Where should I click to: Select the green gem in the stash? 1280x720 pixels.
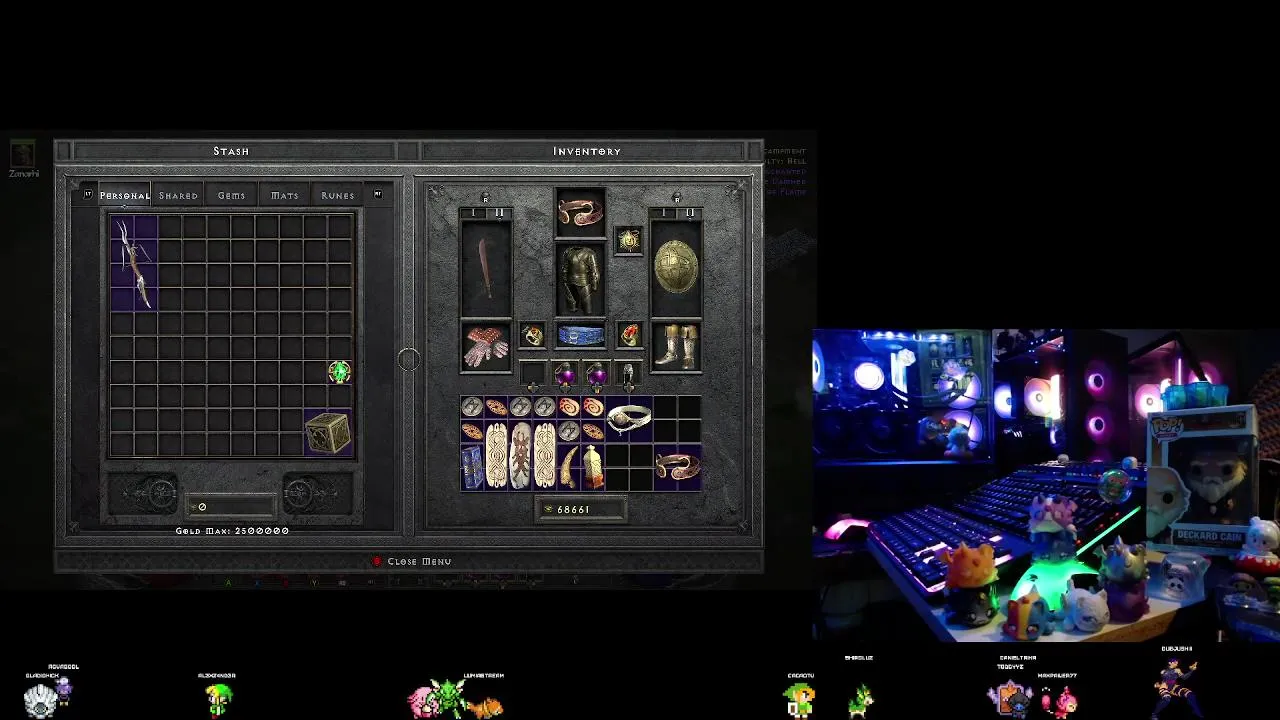point(339,372)
